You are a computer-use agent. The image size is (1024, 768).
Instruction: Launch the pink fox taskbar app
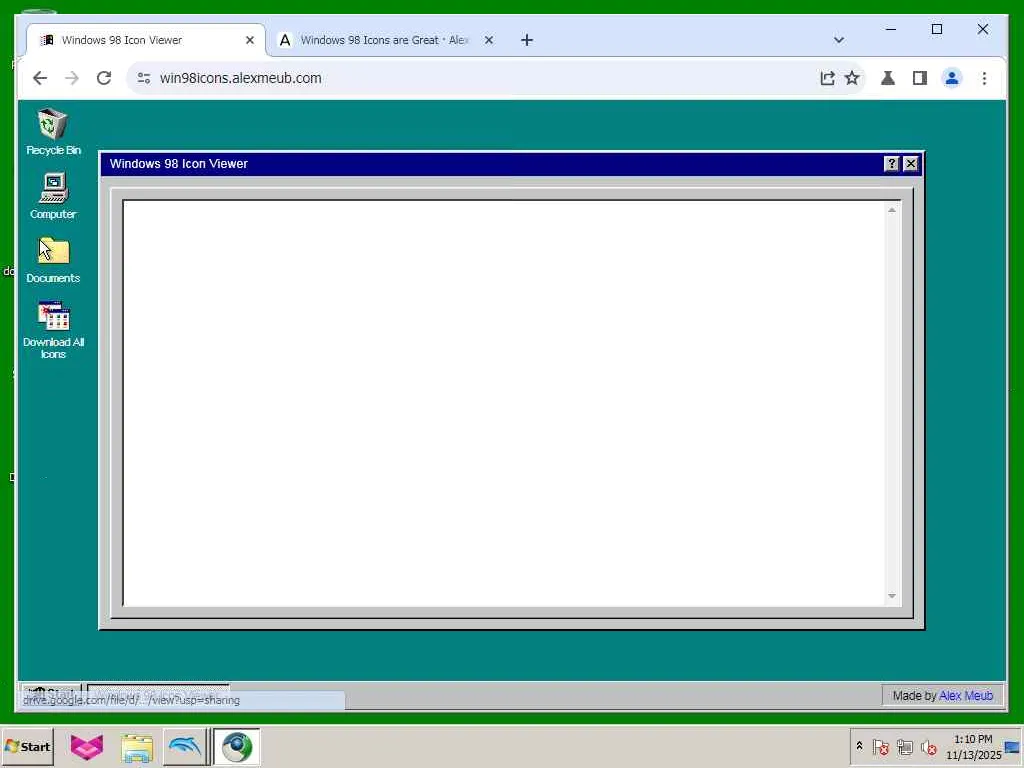(87, 746)
